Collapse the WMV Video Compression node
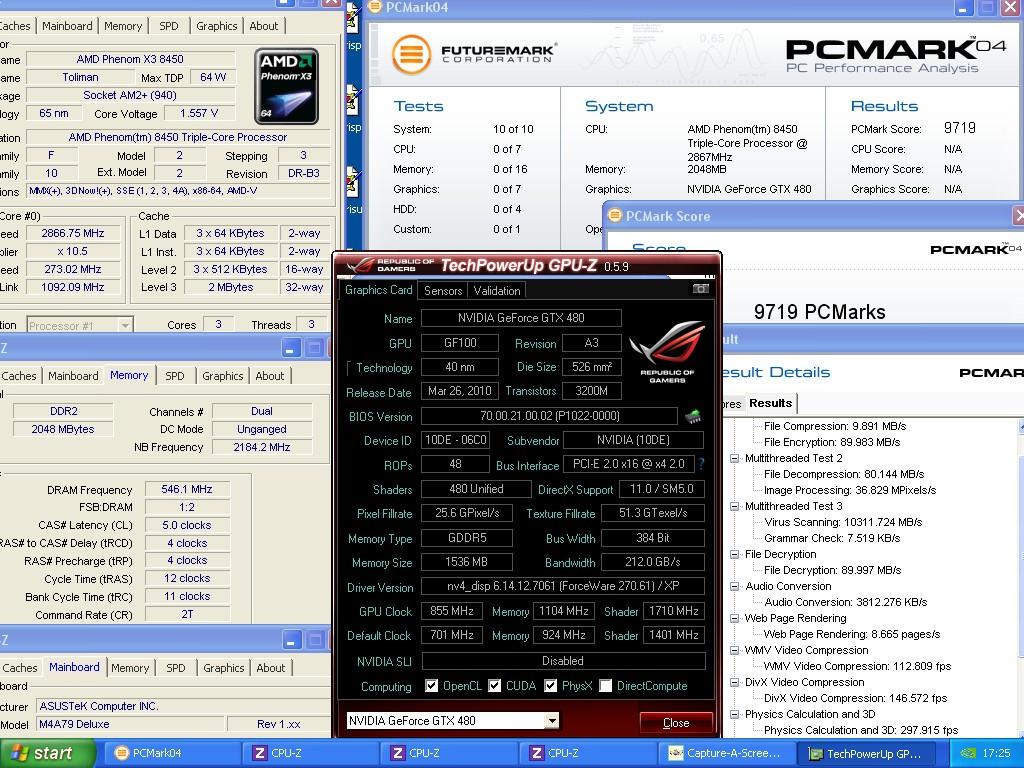1024x768 pixels. pyautogui.click(x=735, y=650)
